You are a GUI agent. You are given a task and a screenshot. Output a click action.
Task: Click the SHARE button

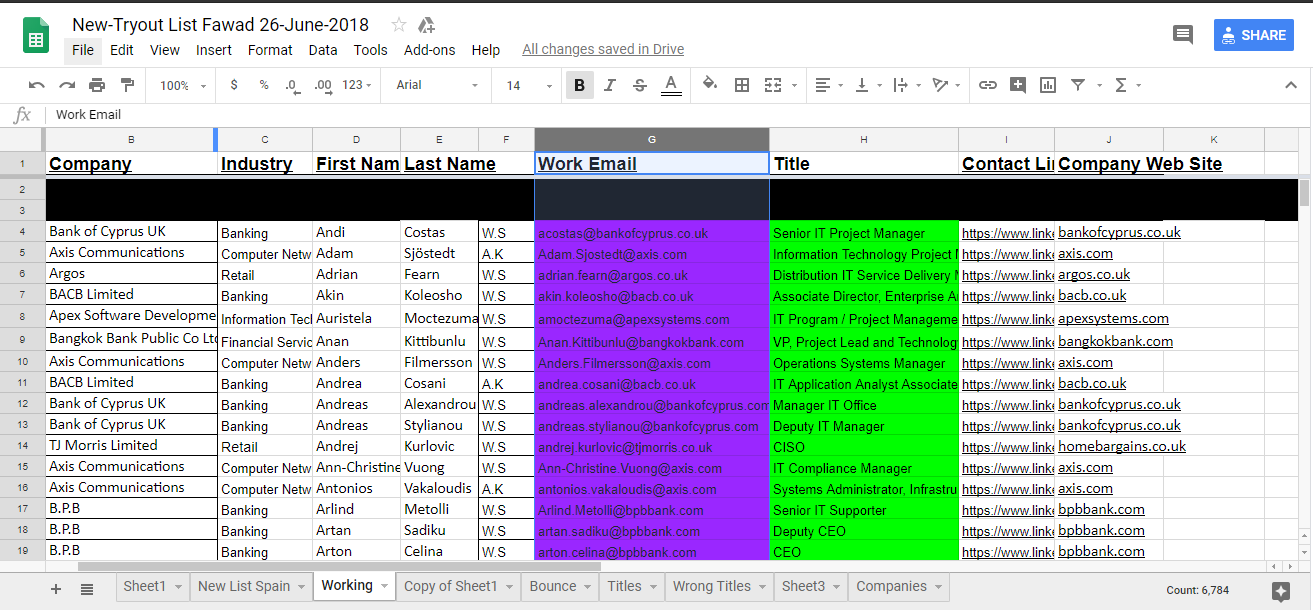point(1253,35)
